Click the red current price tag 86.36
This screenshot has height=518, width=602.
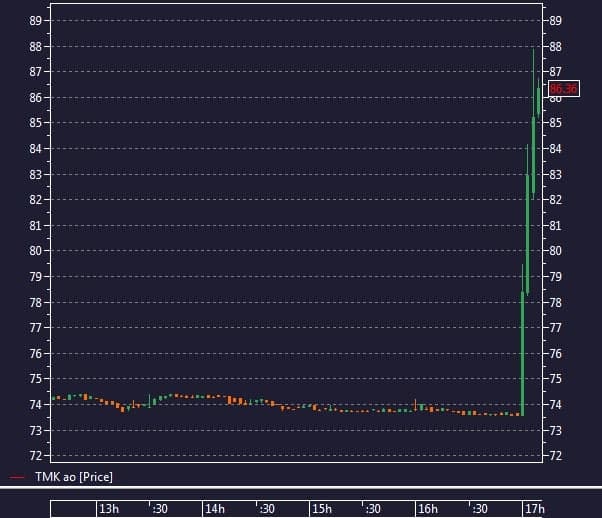(x=564, y=89)
